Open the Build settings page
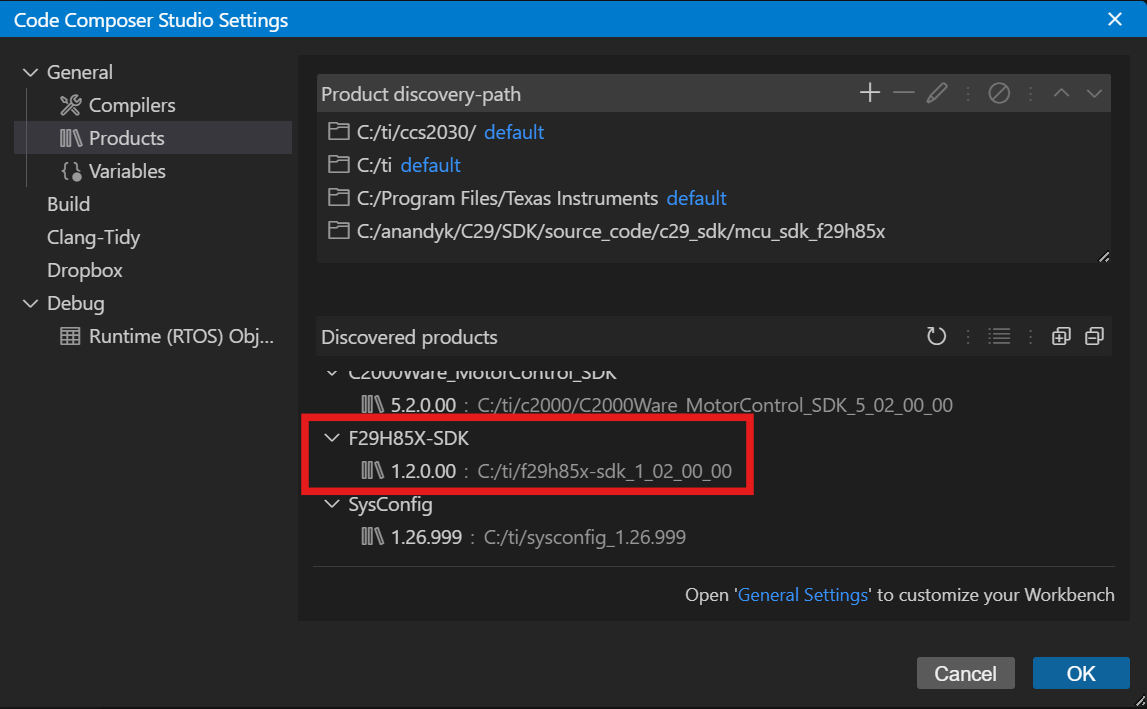The width and height of the screenshot is (1147, 709). point(68,203)
